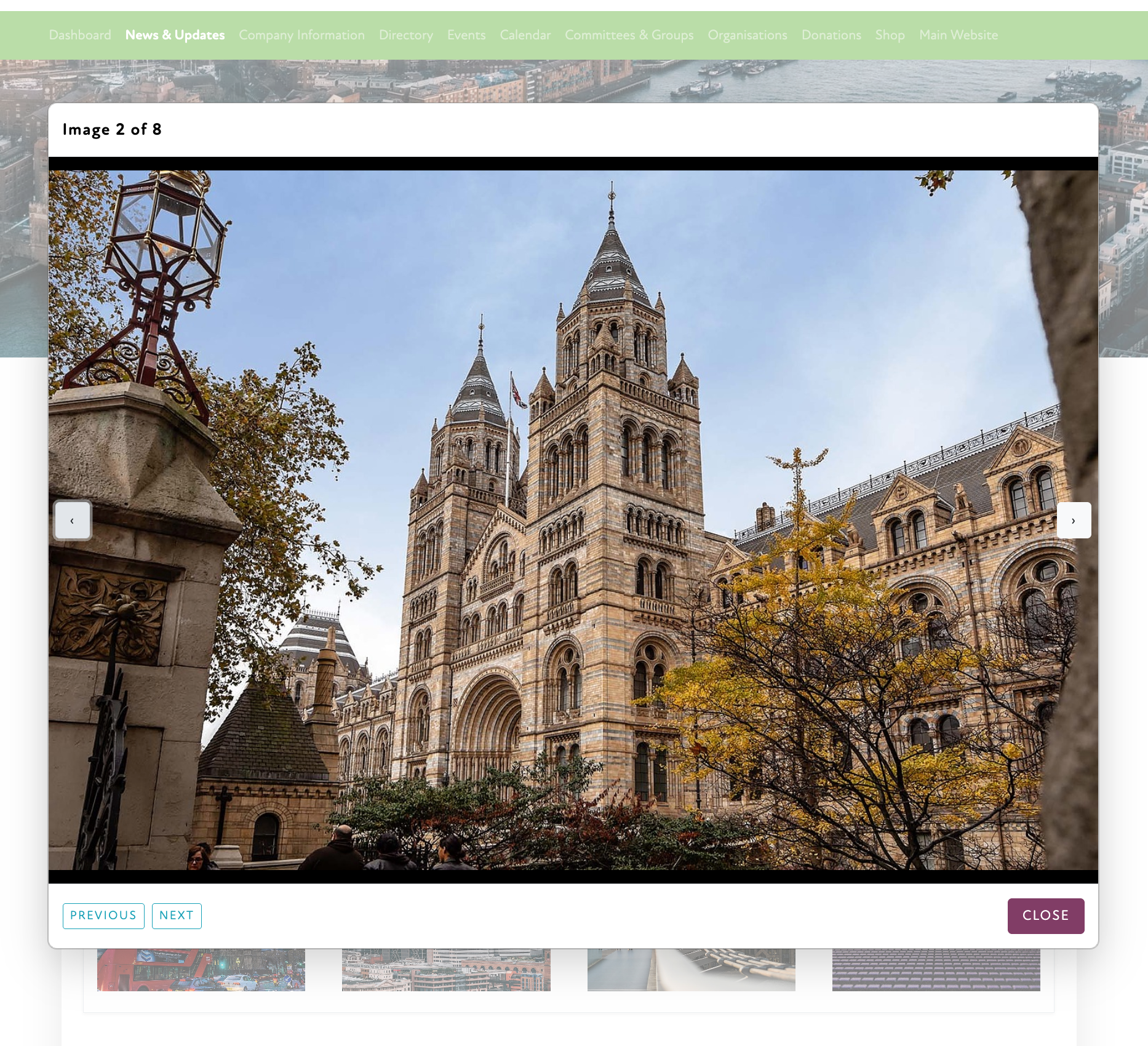Navigate to the Directory page
This screenshot has width=1148, height=1046.
coord(405,35)
